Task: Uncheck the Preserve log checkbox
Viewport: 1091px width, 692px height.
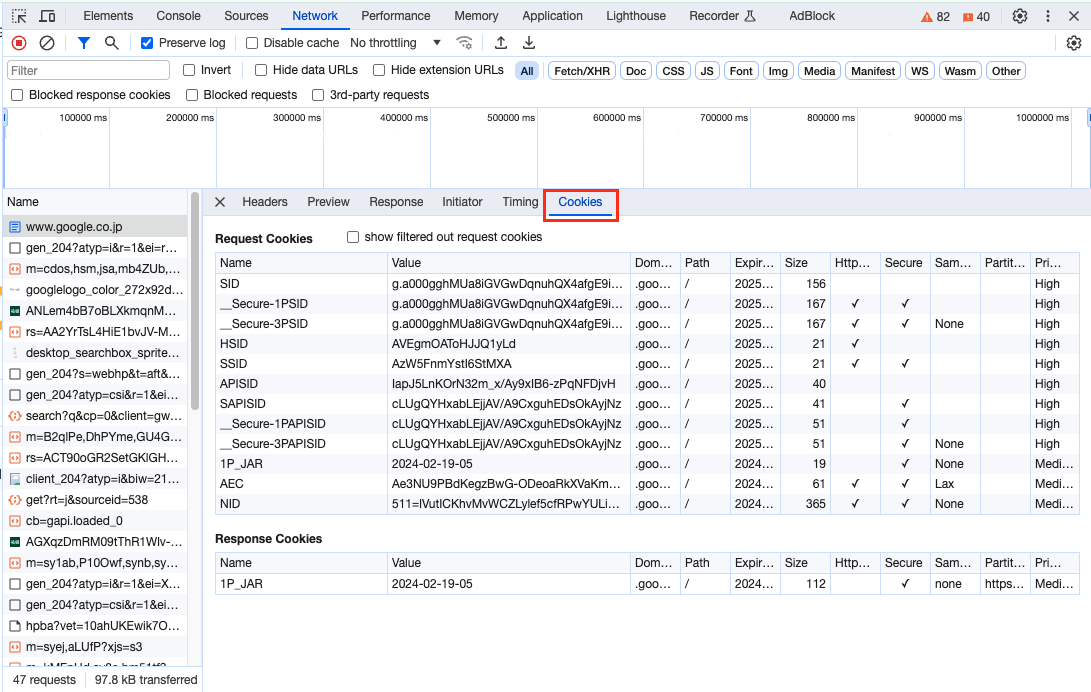Action: [x=147, y=43]
